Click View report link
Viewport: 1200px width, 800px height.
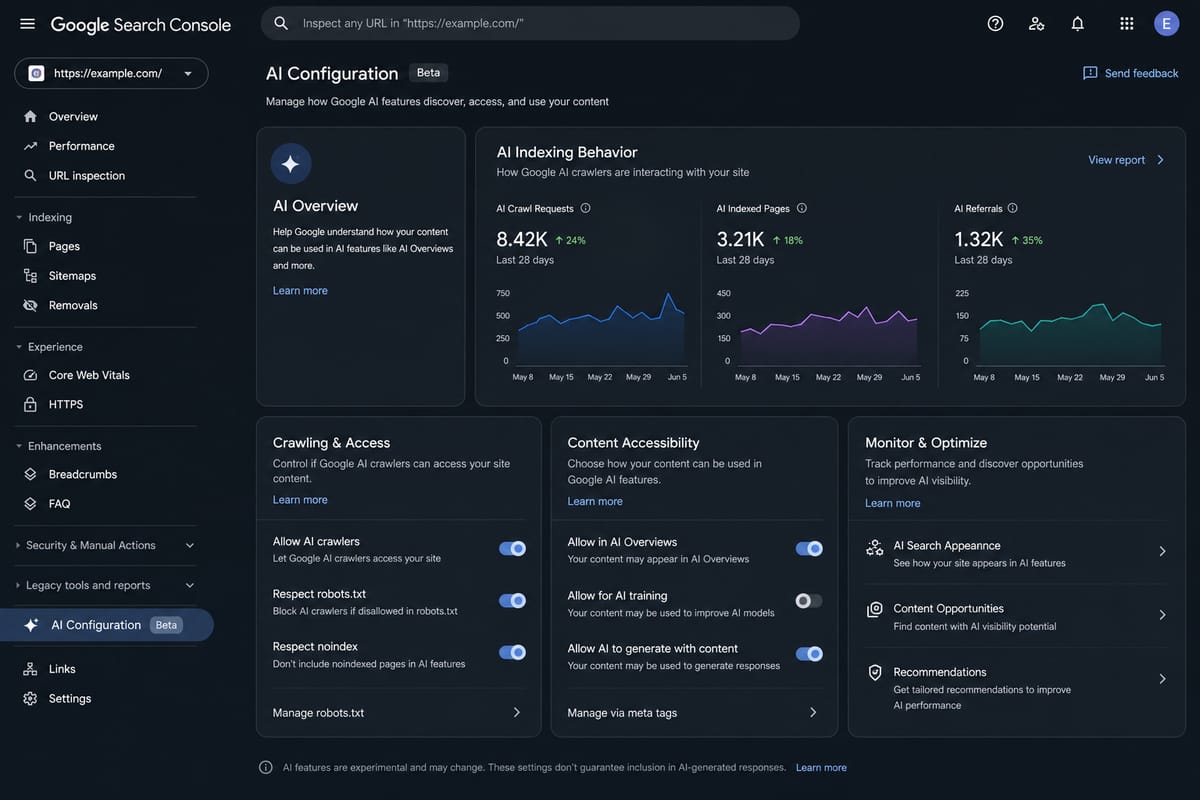(1117, 160)
